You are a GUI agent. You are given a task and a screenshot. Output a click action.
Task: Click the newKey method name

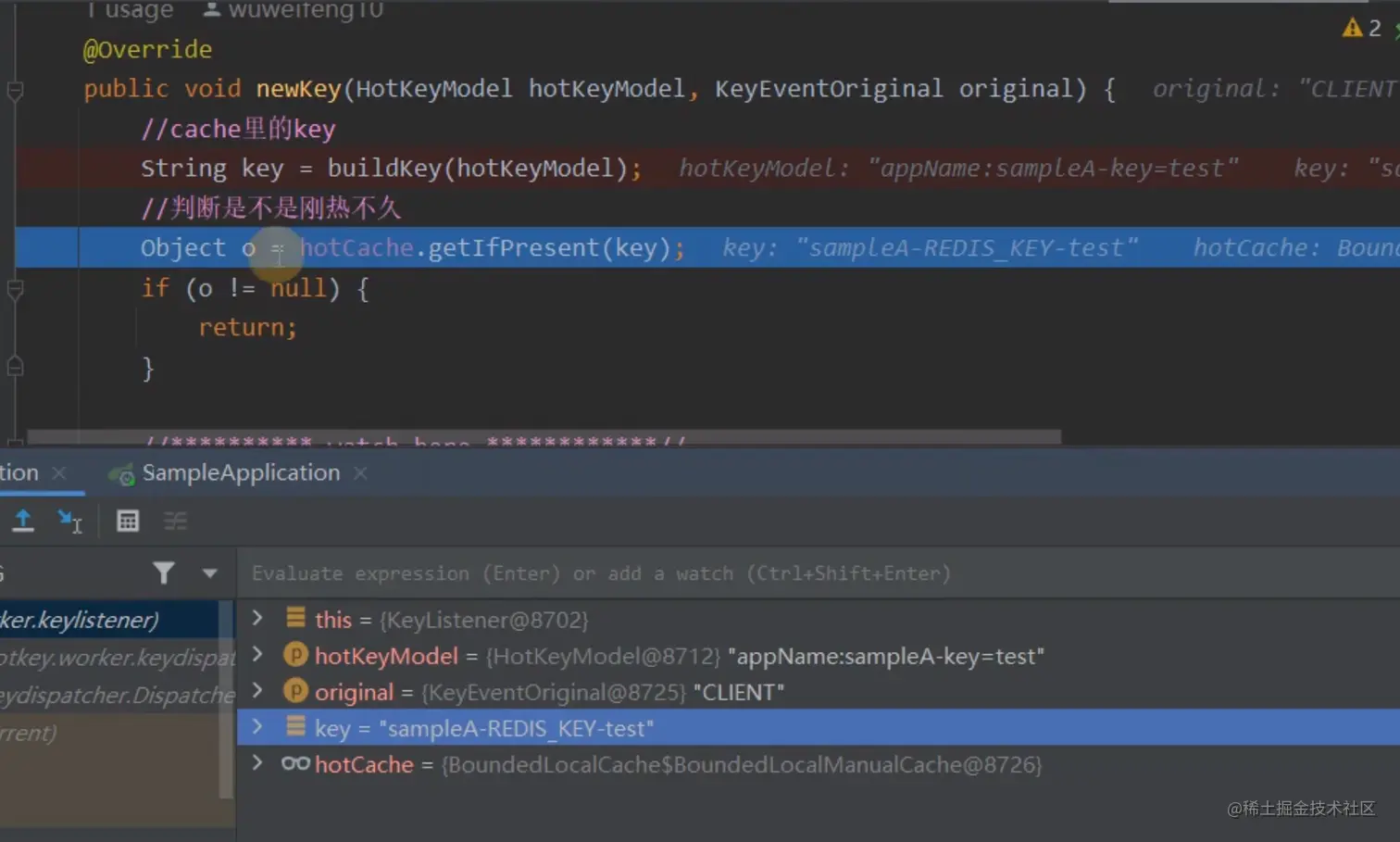point(298,89)
